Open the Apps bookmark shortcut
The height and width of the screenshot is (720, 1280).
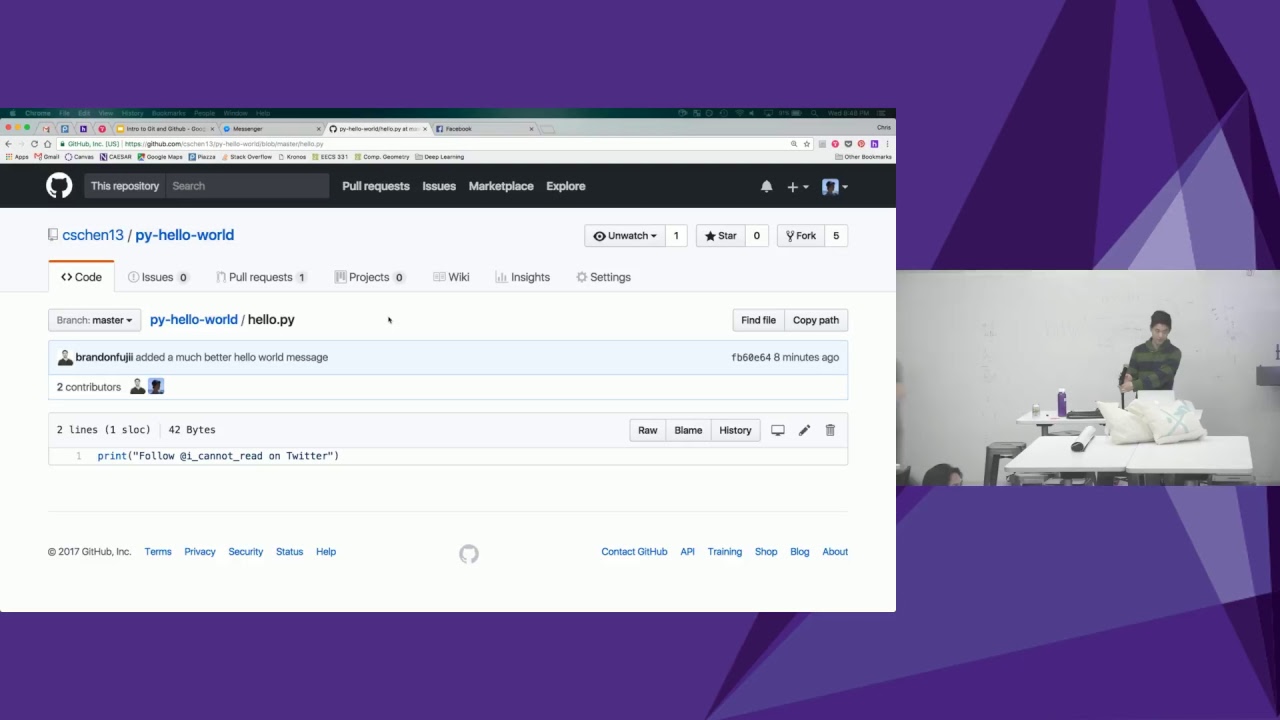coord(17,157)
